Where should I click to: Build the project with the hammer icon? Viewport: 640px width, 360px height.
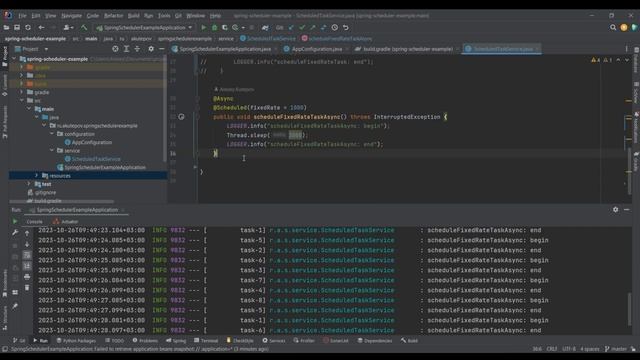84,27
